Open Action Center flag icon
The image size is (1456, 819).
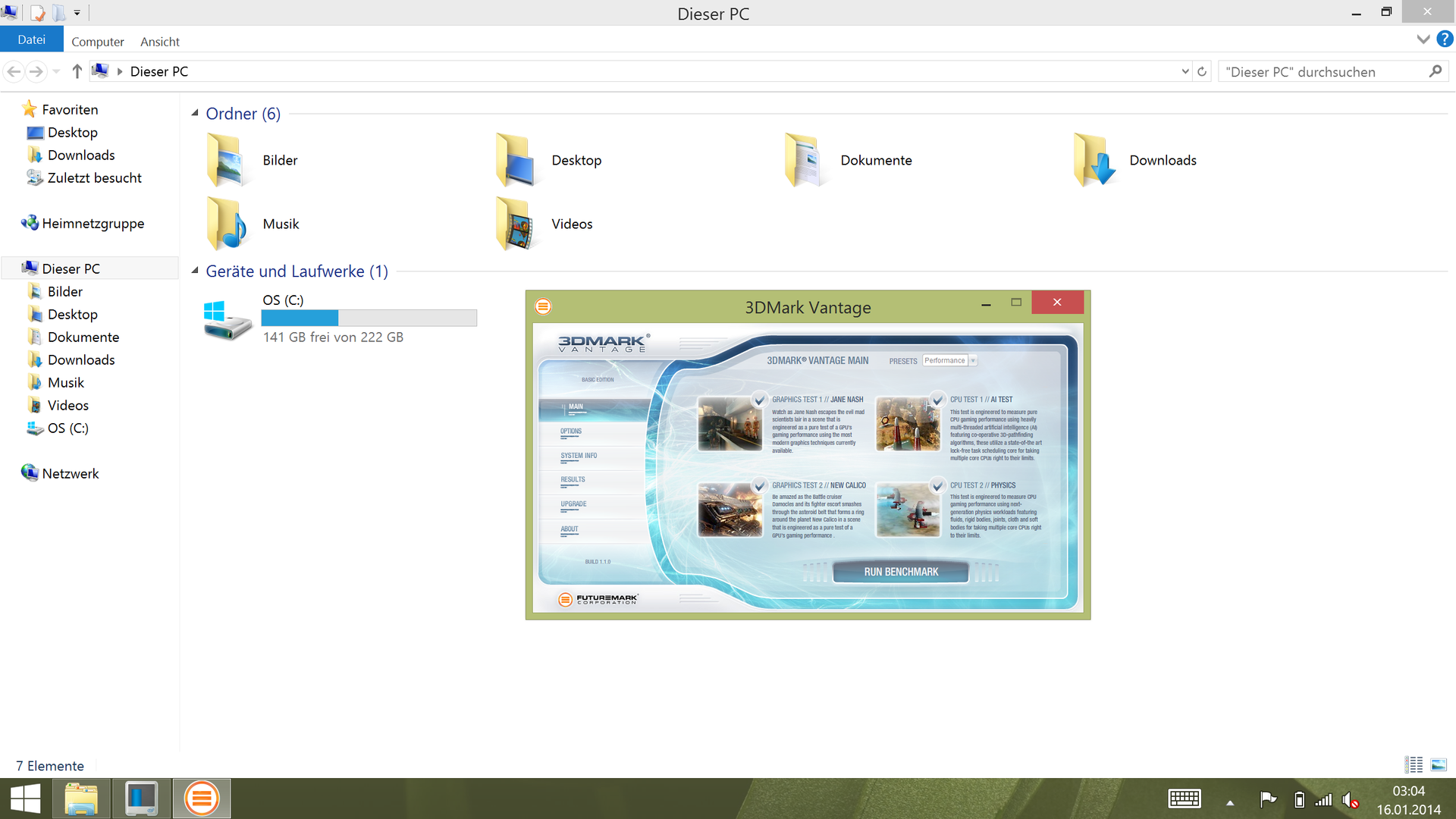[1268, 799]
